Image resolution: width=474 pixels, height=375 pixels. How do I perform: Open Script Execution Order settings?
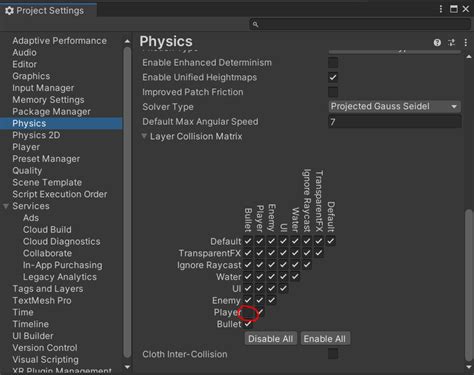60,194
